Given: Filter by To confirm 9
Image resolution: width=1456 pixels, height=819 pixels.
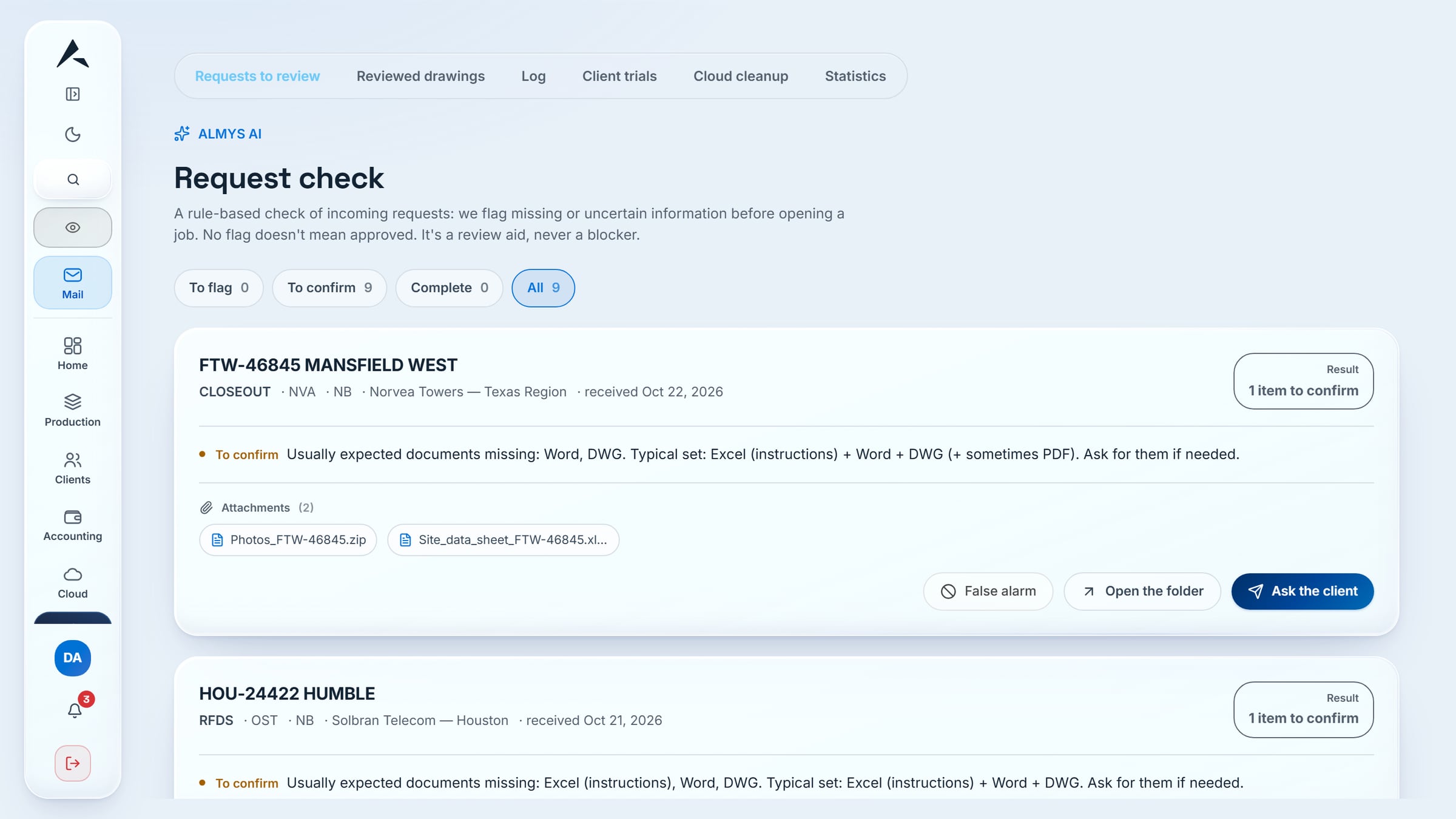Looking at the screenshot, I should 329,288.
